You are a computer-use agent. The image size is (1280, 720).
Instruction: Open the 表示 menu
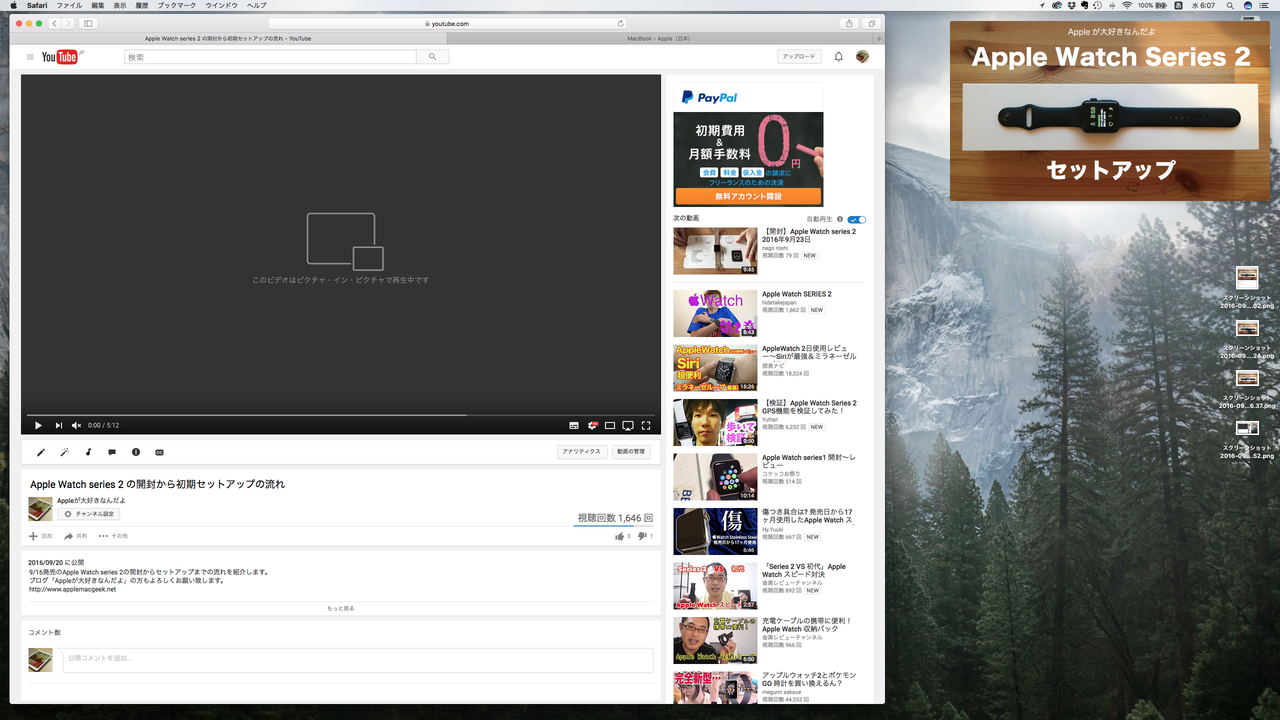120,5
